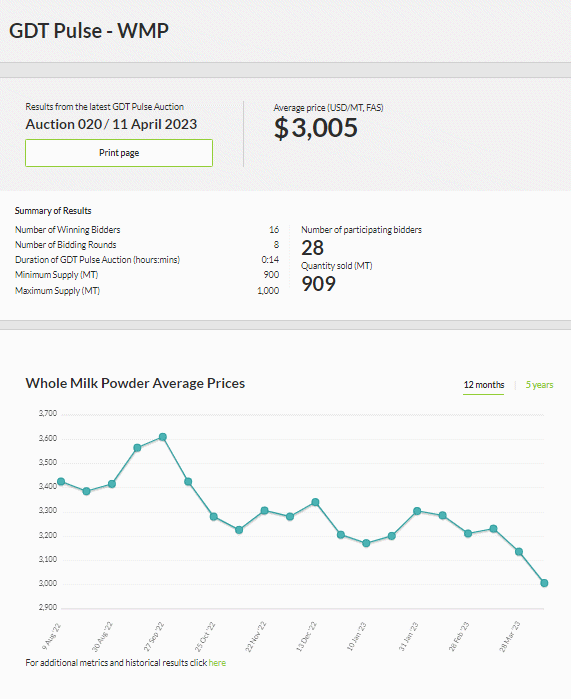
Task: Click the 'Number of Bidding Rounds' row label
Action: [x=66, y=245]
